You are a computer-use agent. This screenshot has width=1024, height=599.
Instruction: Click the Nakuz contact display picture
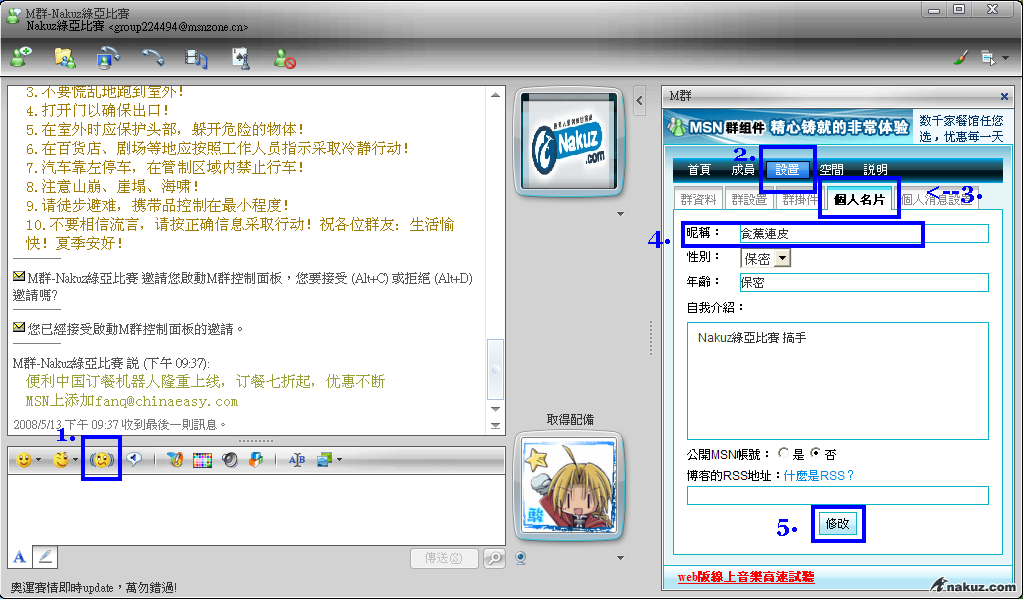(x=569, y=142)
